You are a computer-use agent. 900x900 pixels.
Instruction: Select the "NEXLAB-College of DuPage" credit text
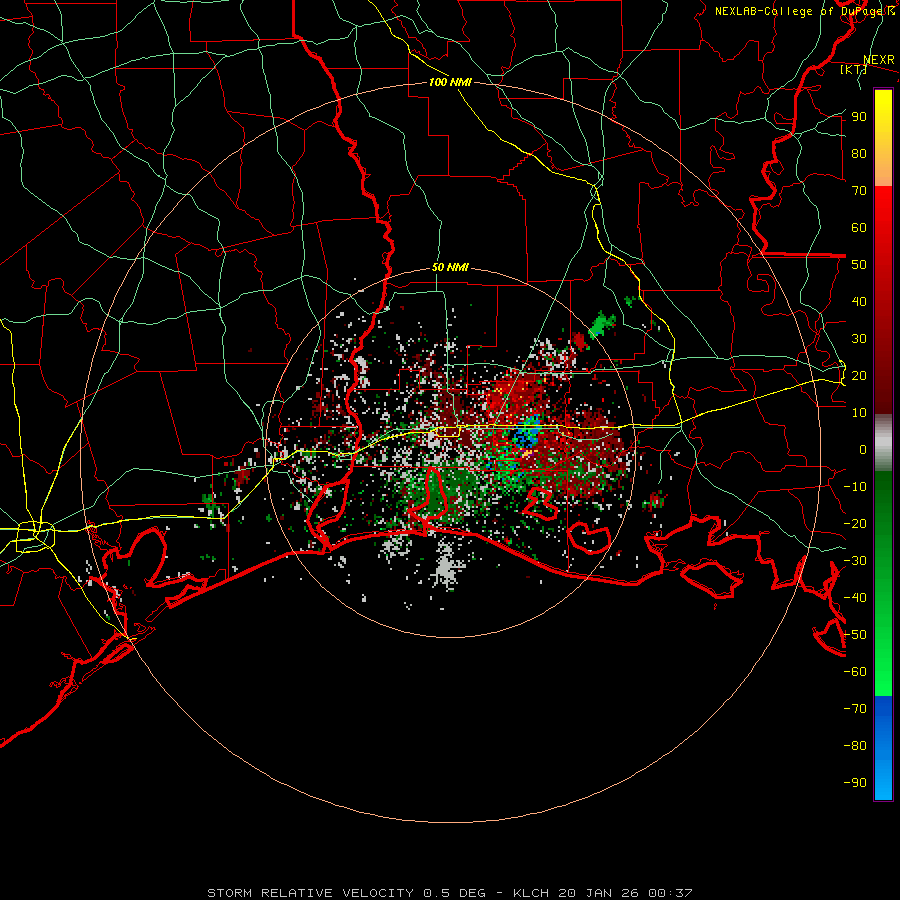[800, 11]
